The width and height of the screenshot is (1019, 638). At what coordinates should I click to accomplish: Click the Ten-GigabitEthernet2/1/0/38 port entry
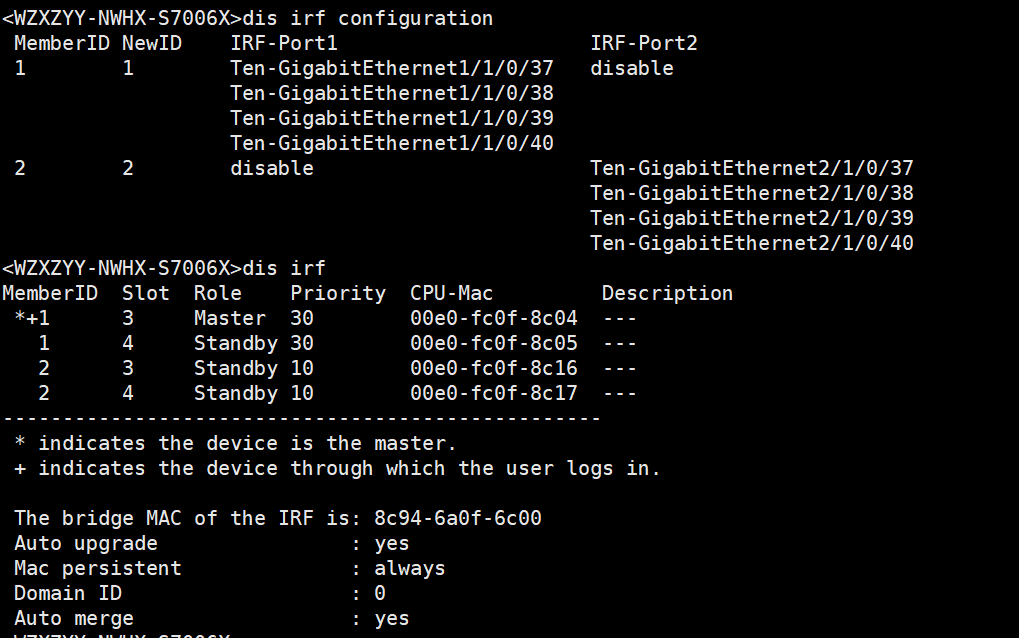(751, 193)
